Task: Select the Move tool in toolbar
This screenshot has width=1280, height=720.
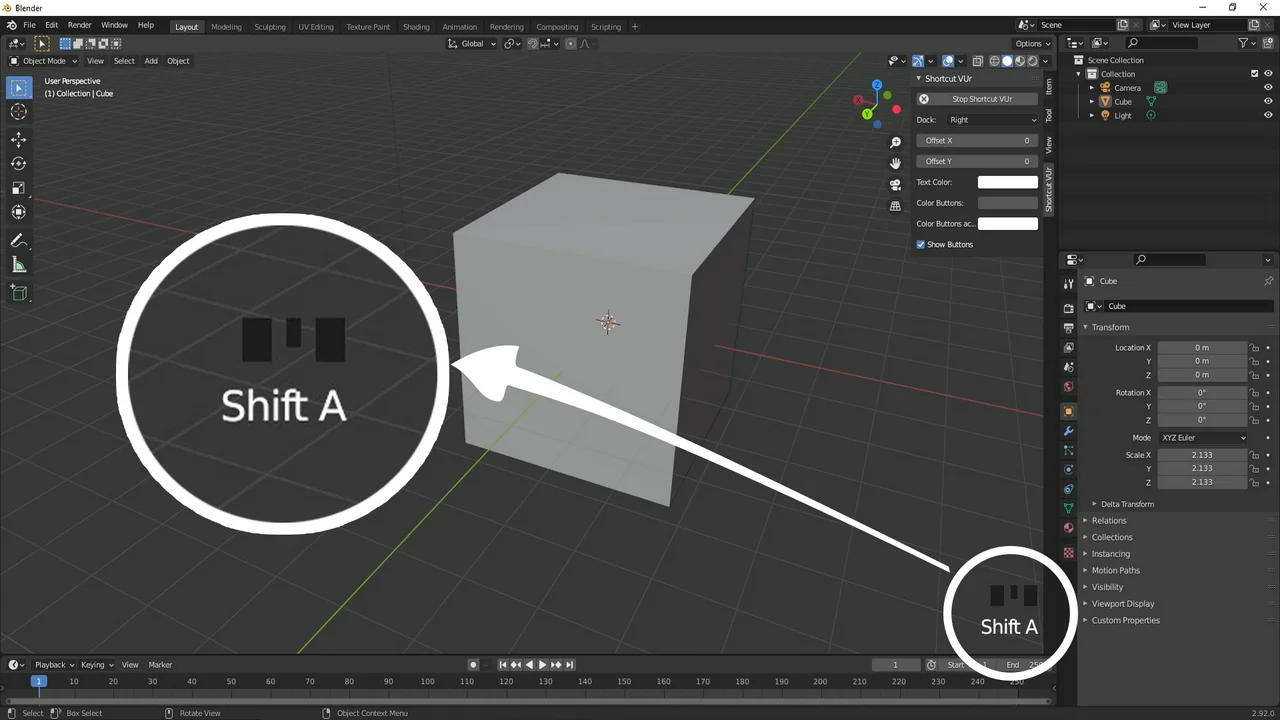Action: coord(18,140)
